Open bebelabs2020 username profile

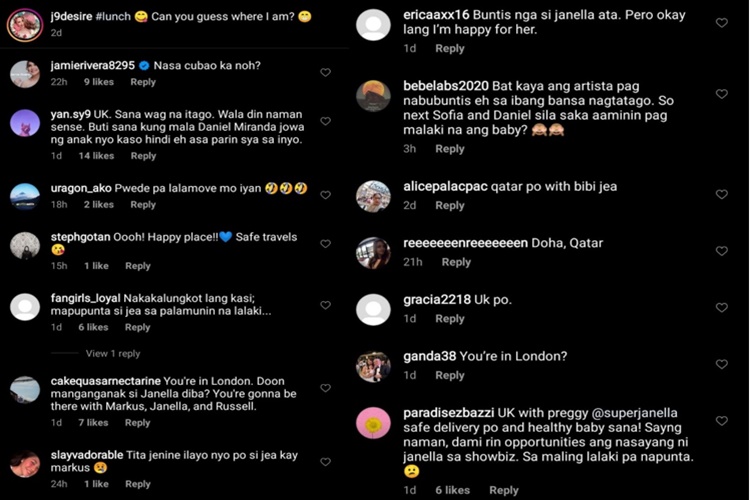446,86
